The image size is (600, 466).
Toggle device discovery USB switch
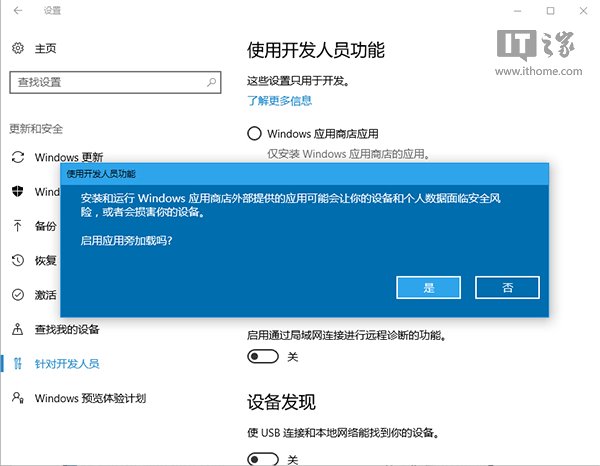(x=263, y=459)
